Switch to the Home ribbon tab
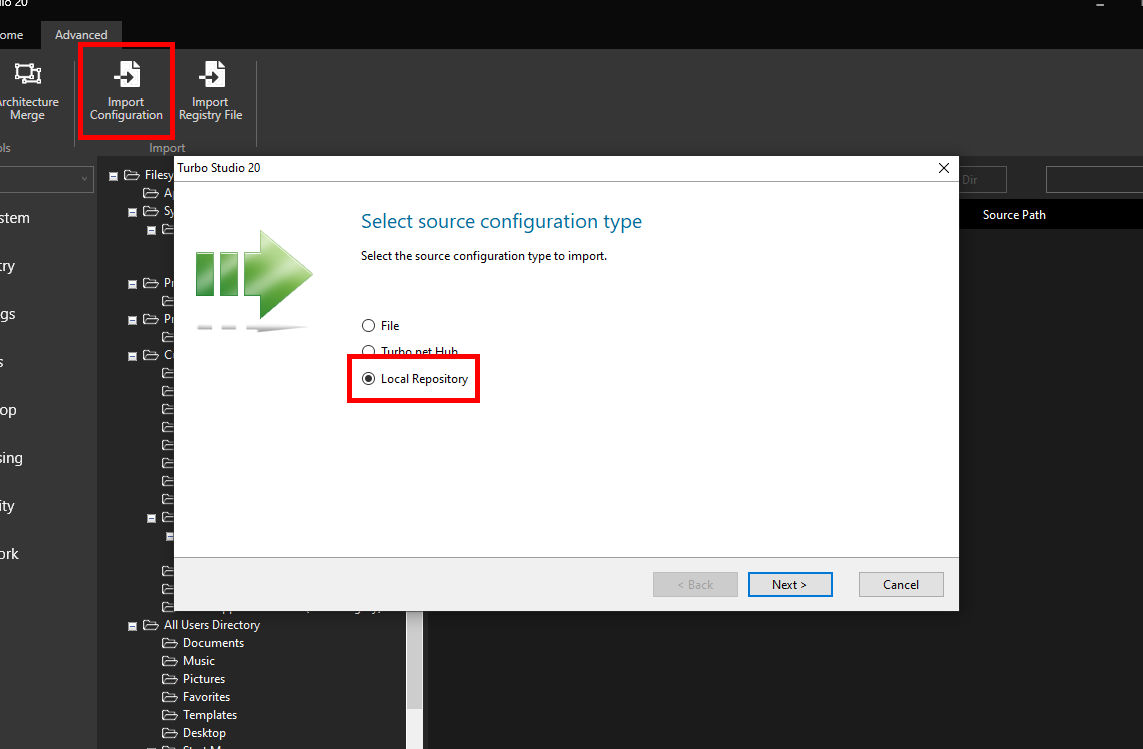The height and width of the screenshot is (749, 1143). click(x=9, y=34)
